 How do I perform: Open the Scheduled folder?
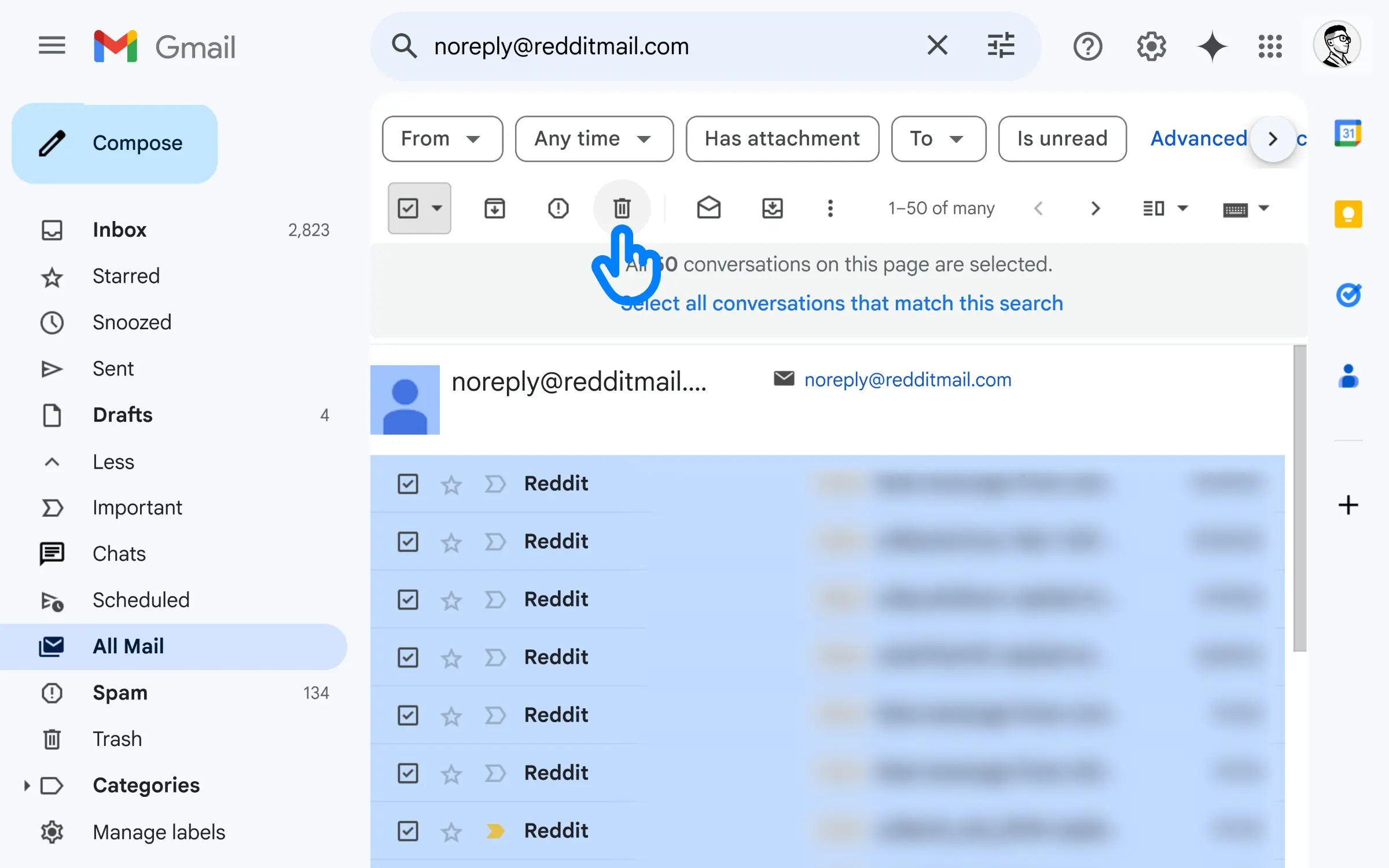coord(174,600)
